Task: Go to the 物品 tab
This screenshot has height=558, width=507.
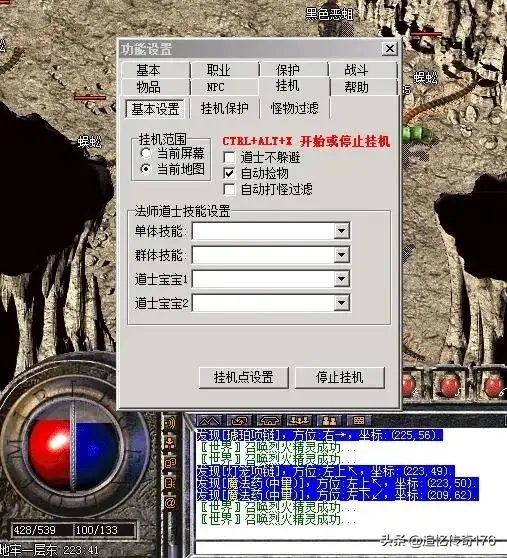Action: 155,87
